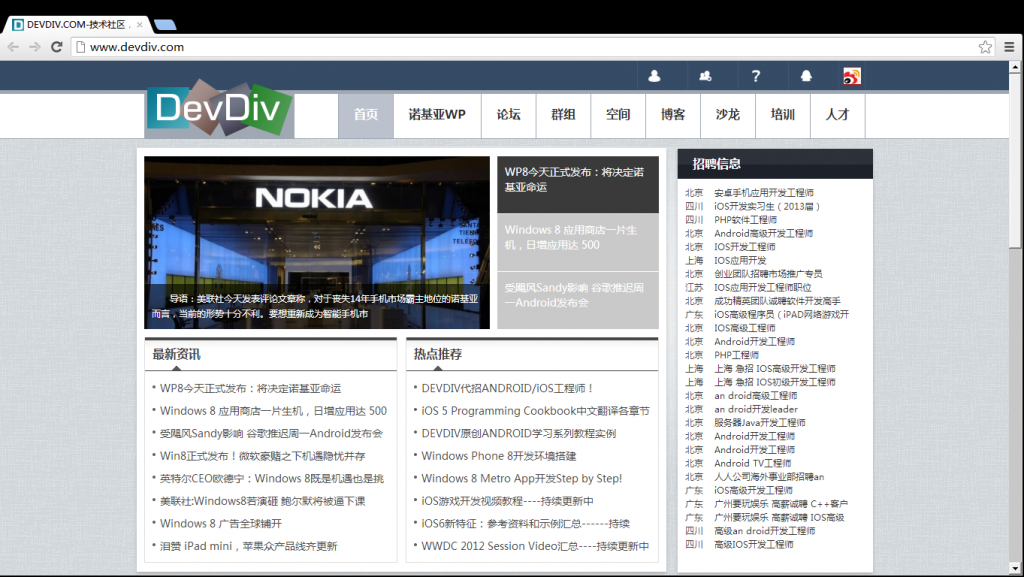Image resolution: width=1024 pixels, height=577 pixels.
Task: Open the Chrome hamburger menu icon
Action: (x=1010, y=46)
